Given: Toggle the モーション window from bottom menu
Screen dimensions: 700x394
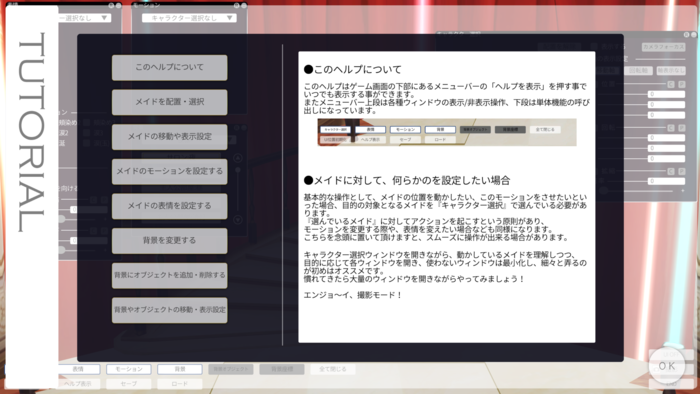Looking at the screenshot, I should pos(129,369).
